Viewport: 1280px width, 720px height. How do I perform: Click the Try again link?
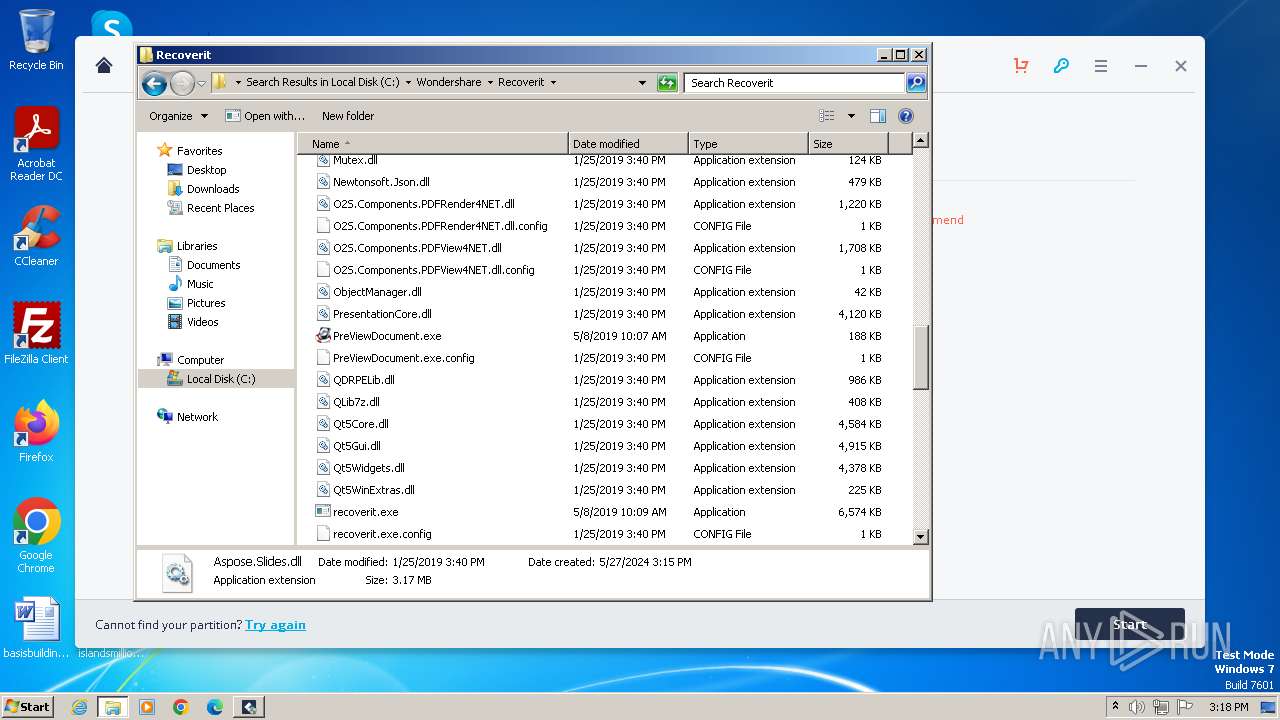point(275,625)
